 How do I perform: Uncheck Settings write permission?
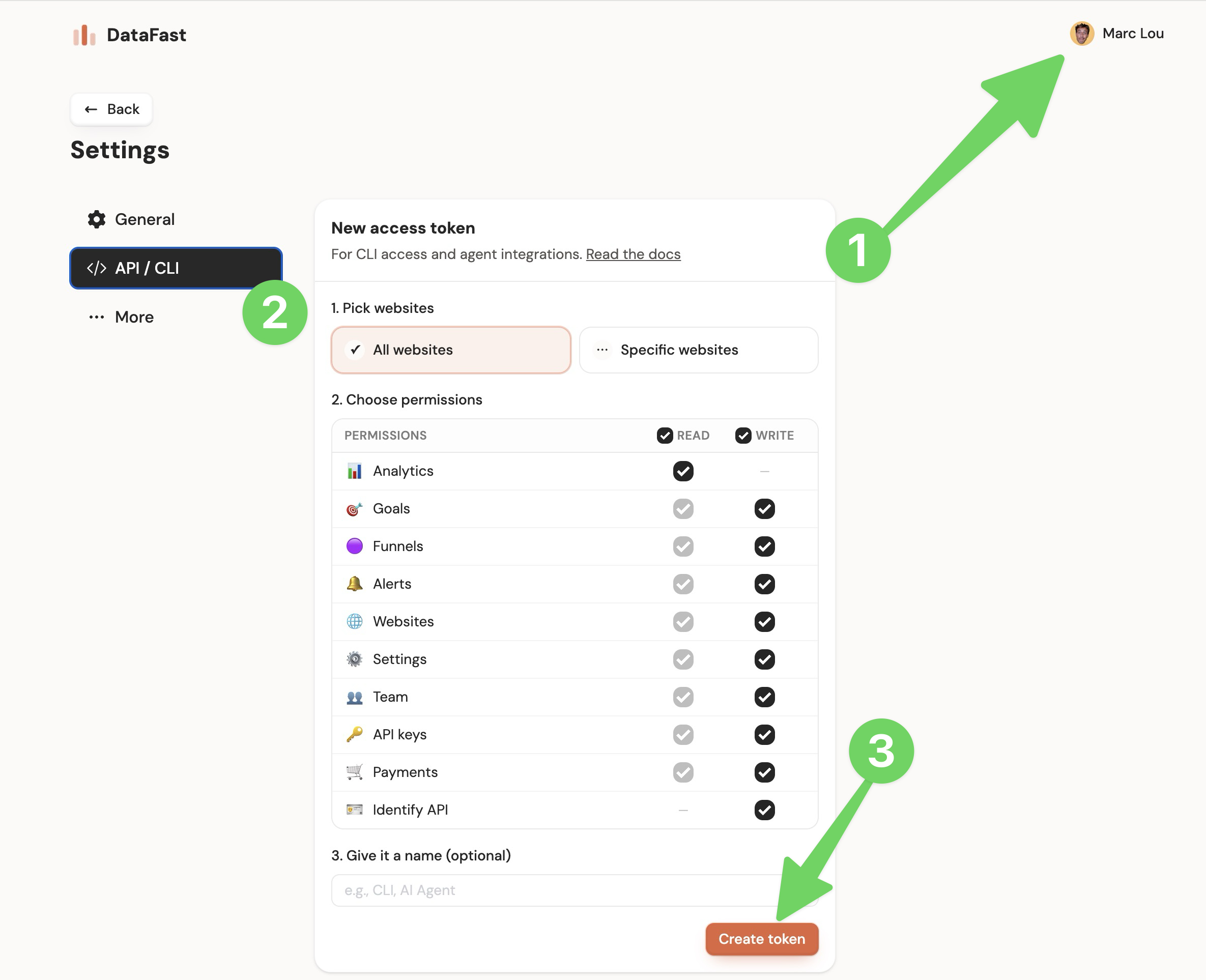click(x=764, y=659)
